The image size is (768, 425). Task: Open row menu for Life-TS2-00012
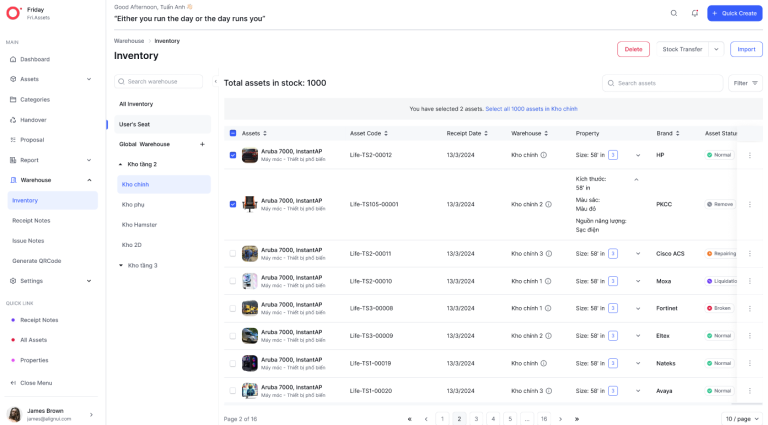pos(749,155)
